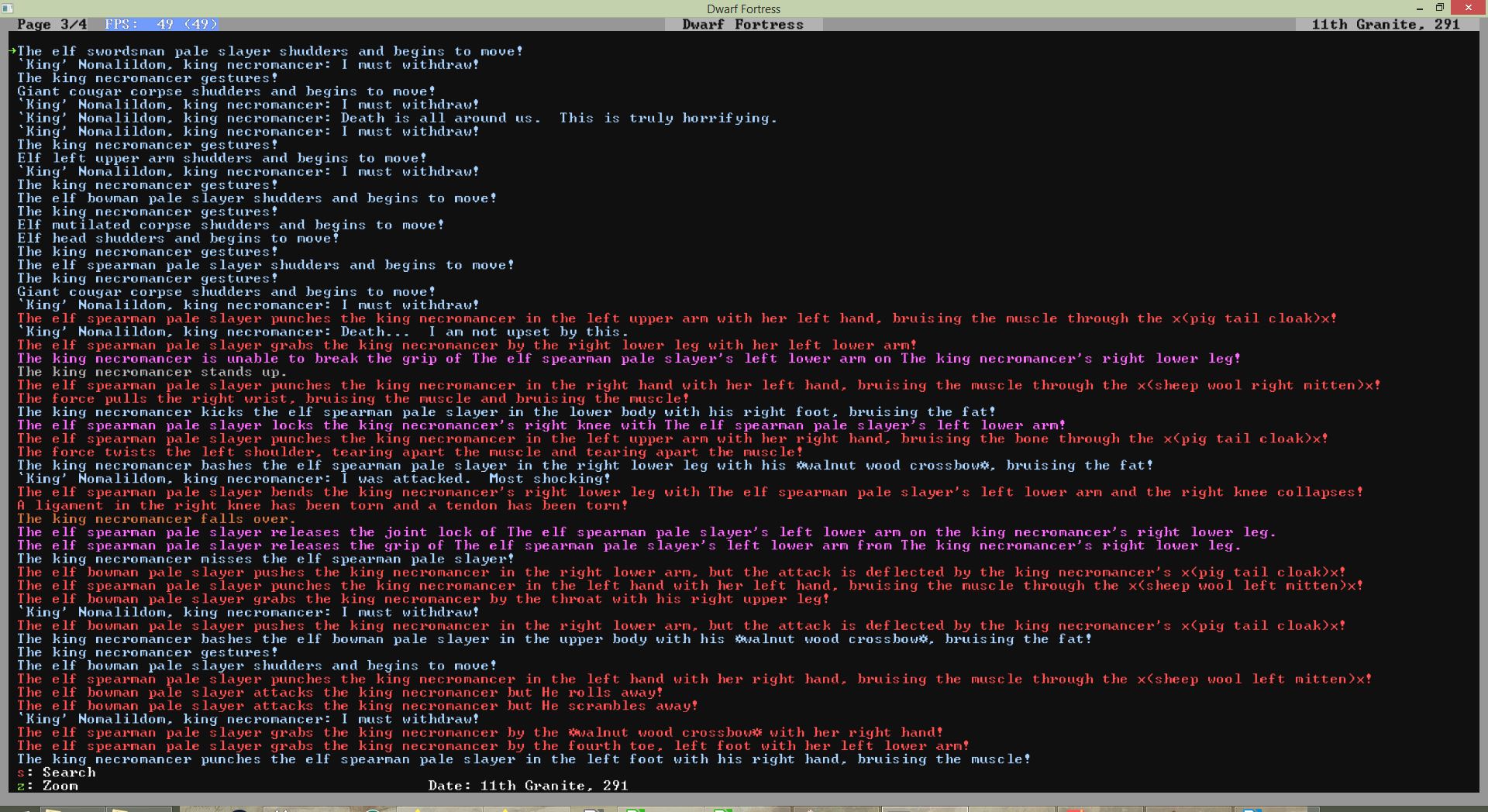Screen dimensions: 1488x812
Task: Select the 'right knee collapses' line
Action: tap(691, 492)
